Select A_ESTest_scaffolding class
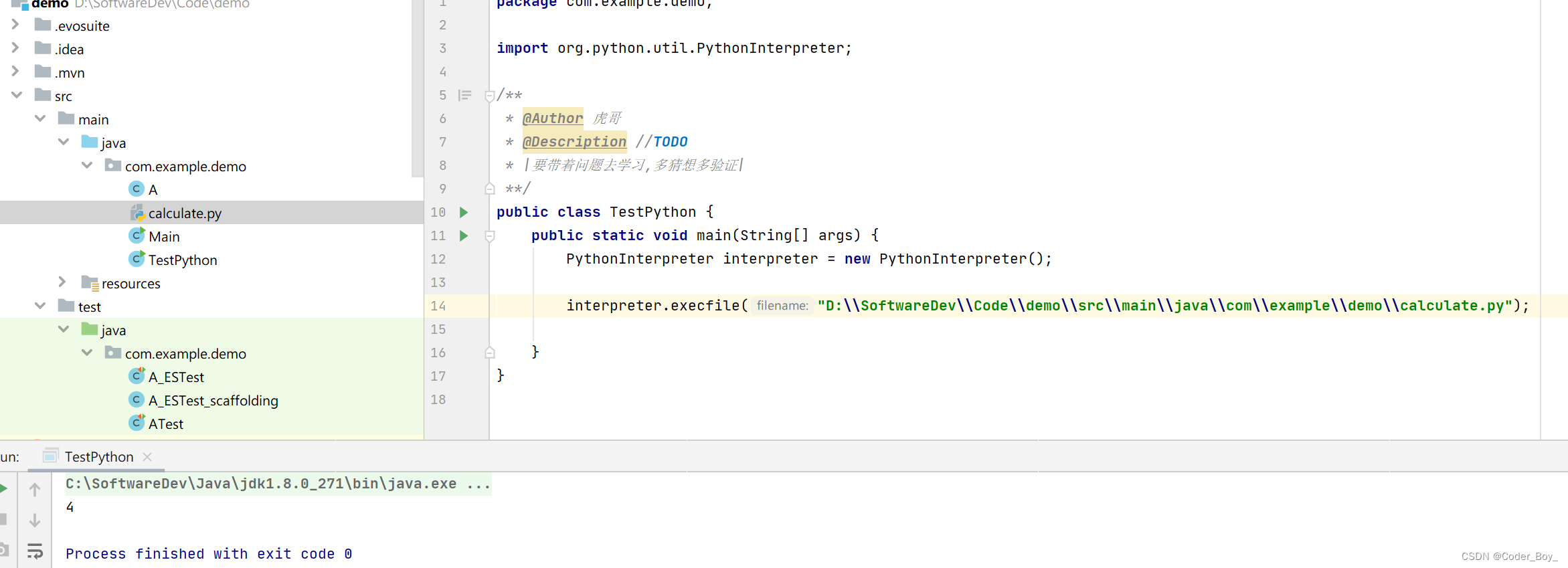 click(213, 400)
